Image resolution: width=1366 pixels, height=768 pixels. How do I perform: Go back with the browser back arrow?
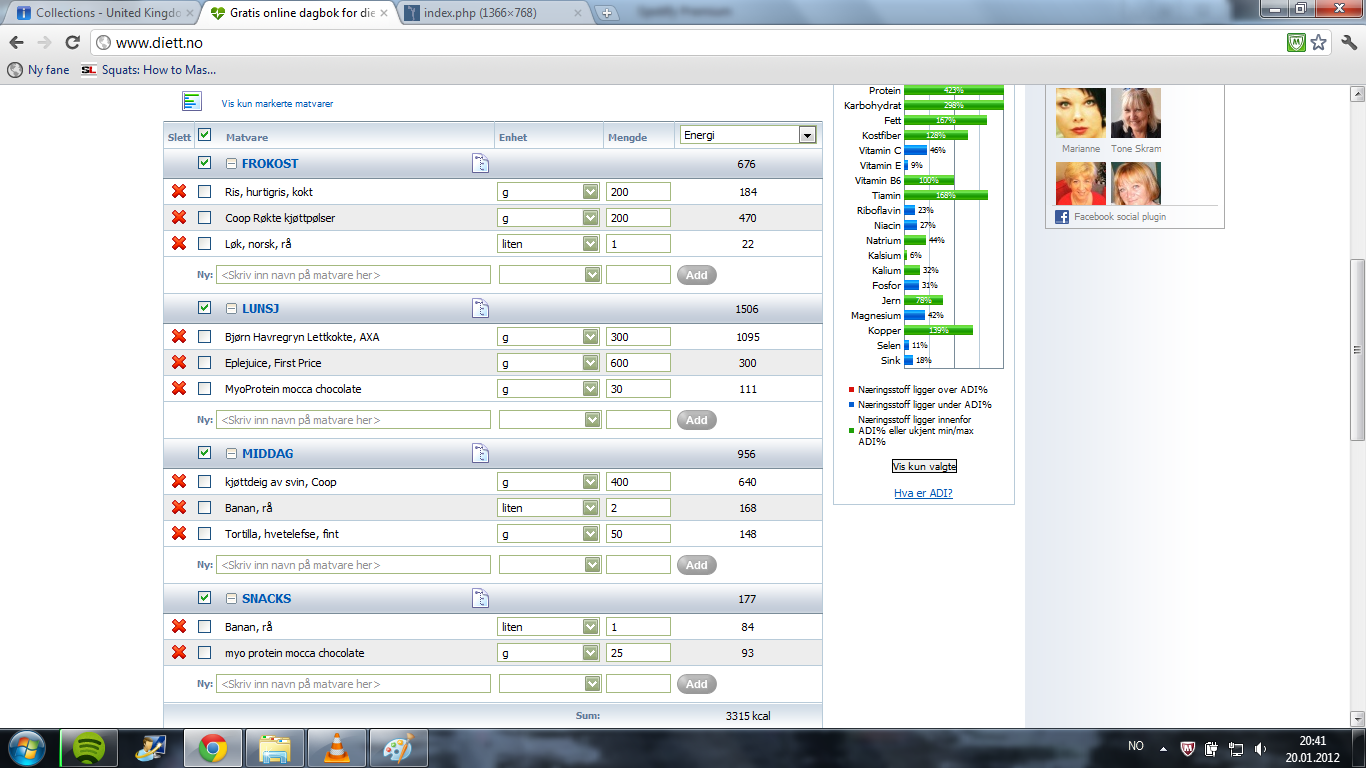point(17,43)
